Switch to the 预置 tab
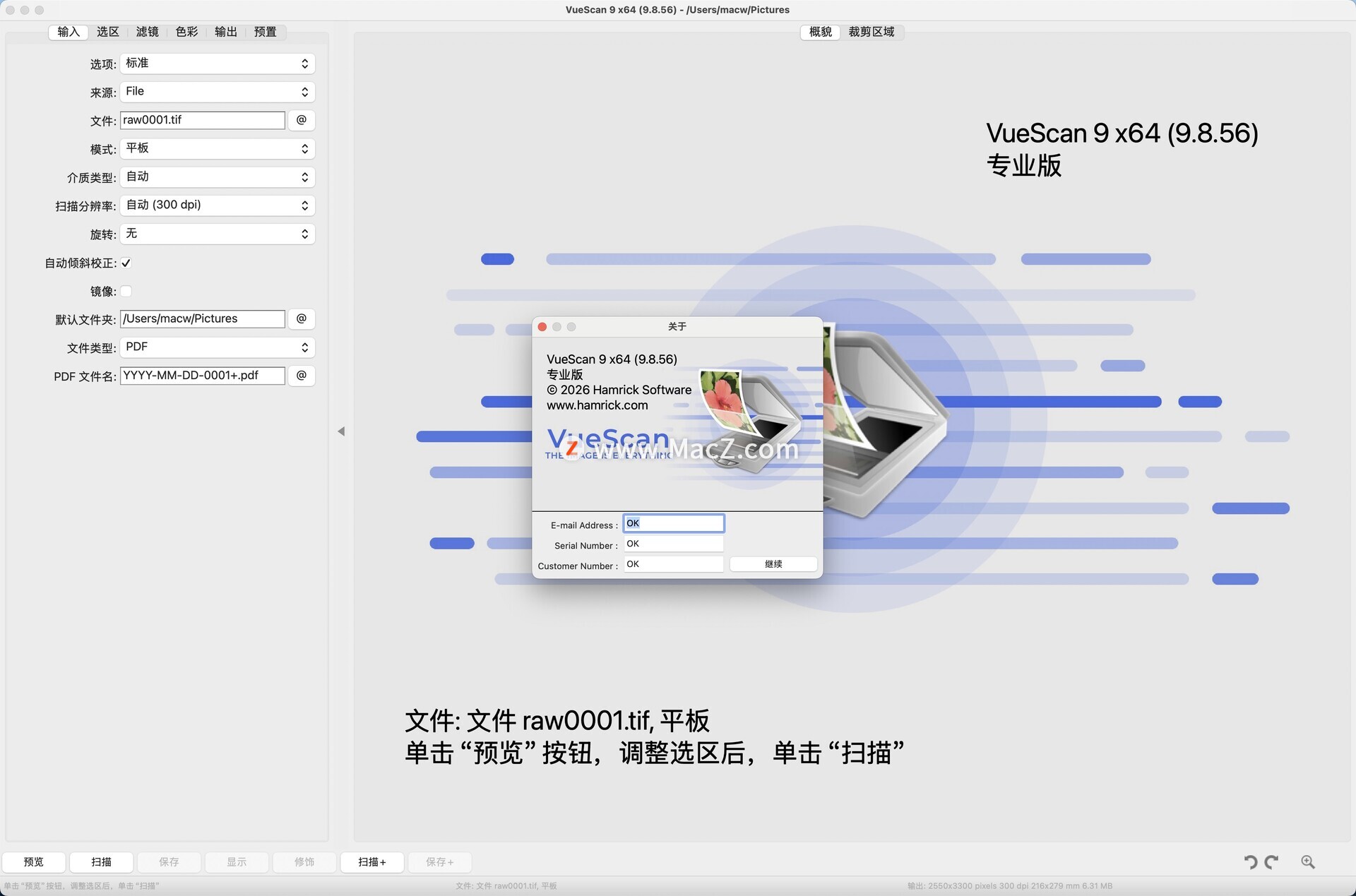This screenshot has width=1356, height=896. 266,32
